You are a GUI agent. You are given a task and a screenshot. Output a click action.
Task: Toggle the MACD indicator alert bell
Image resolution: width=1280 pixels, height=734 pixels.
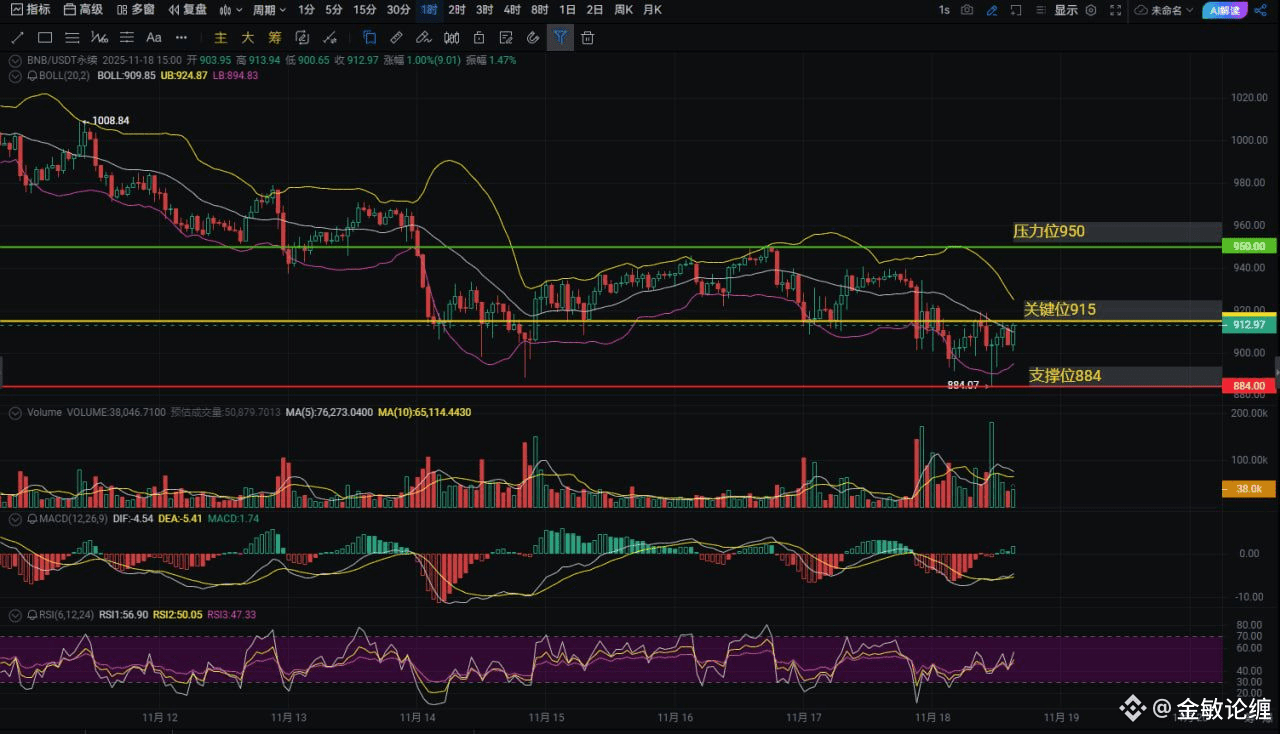33,520
